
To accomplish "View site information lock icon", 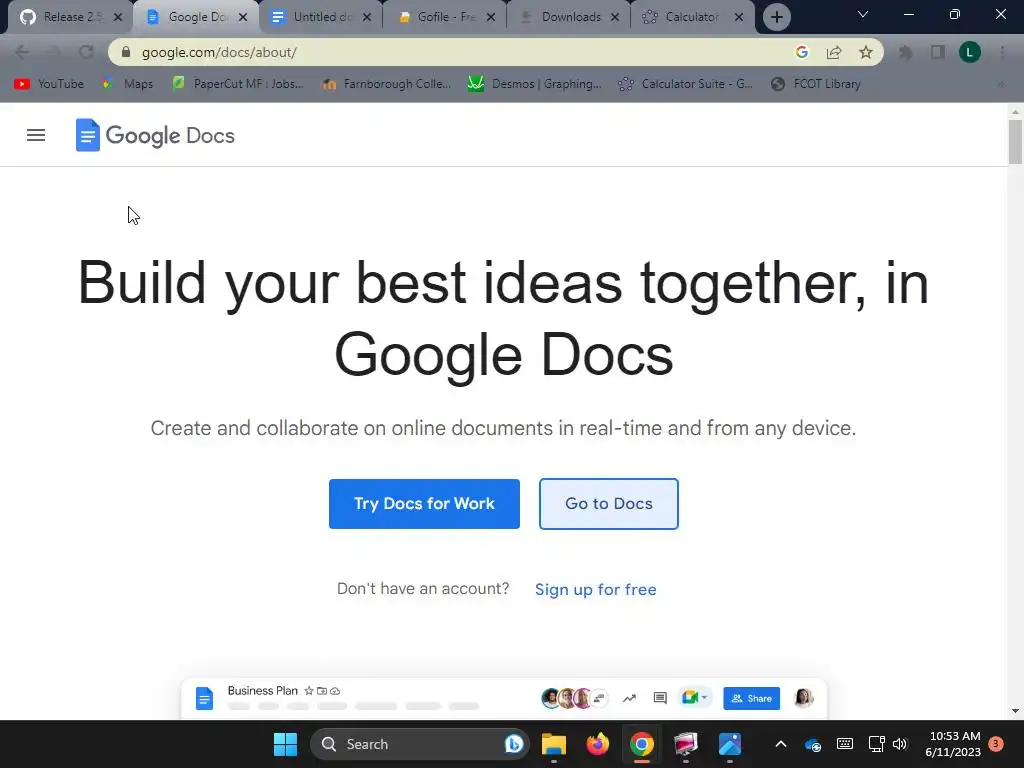I will 126,52.
